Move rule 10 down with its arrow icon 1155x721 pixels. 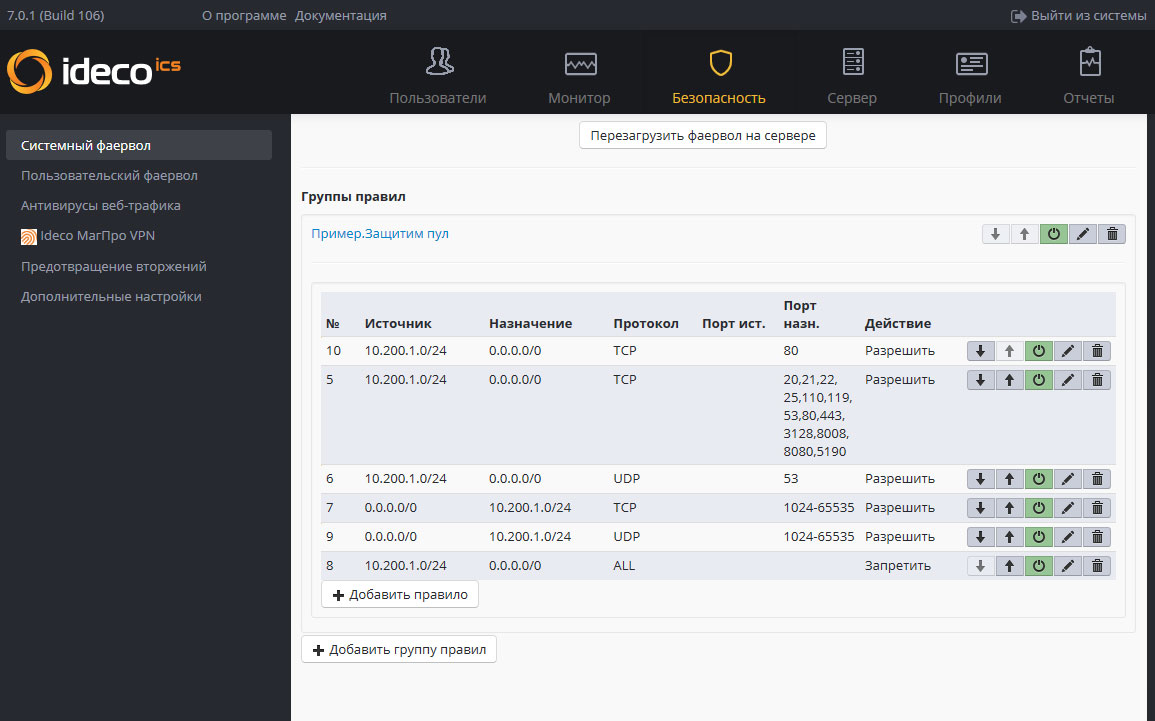point(980,351)
